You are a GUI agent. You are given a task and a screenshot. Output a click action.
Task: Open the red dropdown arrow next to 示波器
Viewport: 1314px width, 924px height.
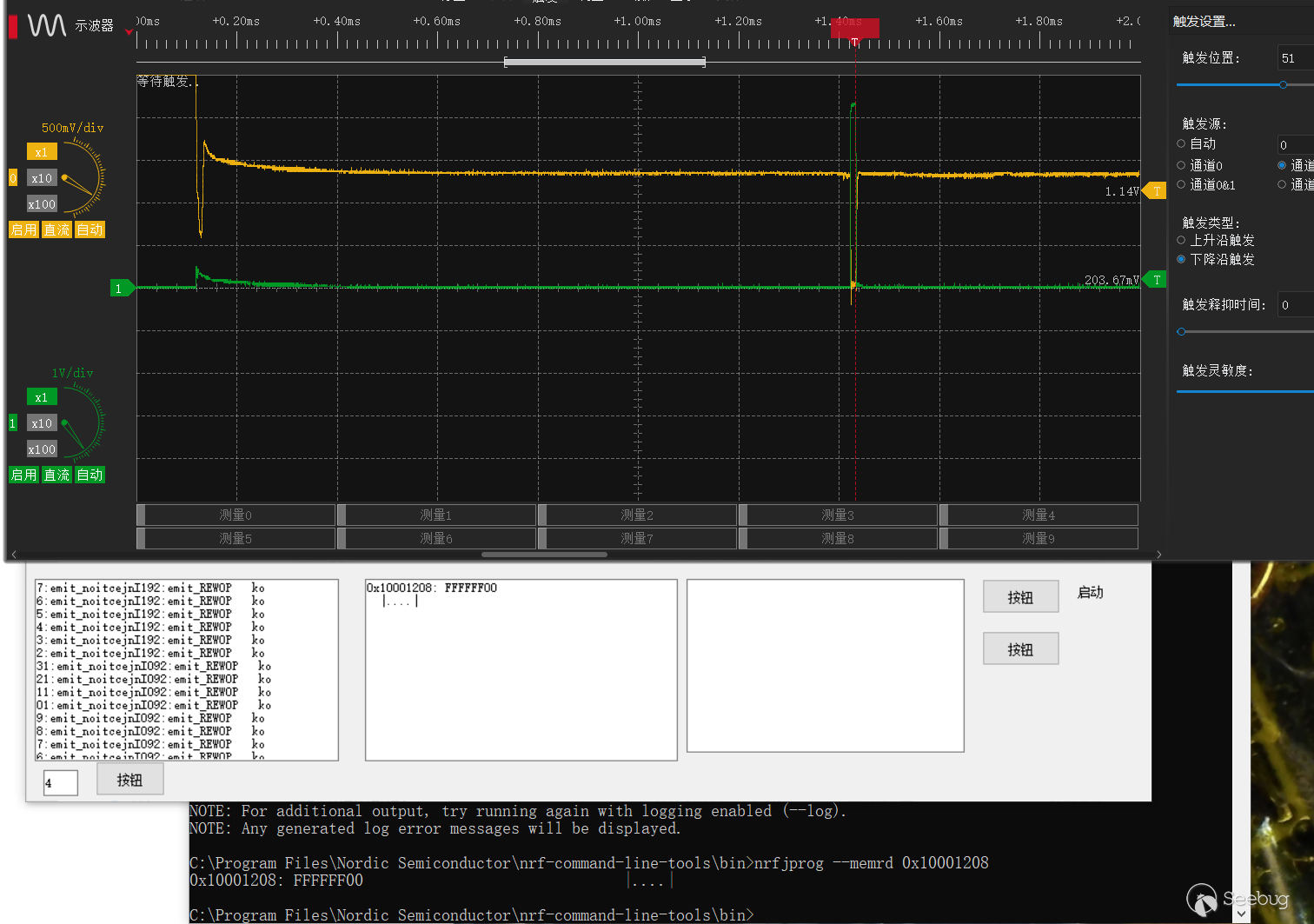pyautogui.click(x=129, y=32)
